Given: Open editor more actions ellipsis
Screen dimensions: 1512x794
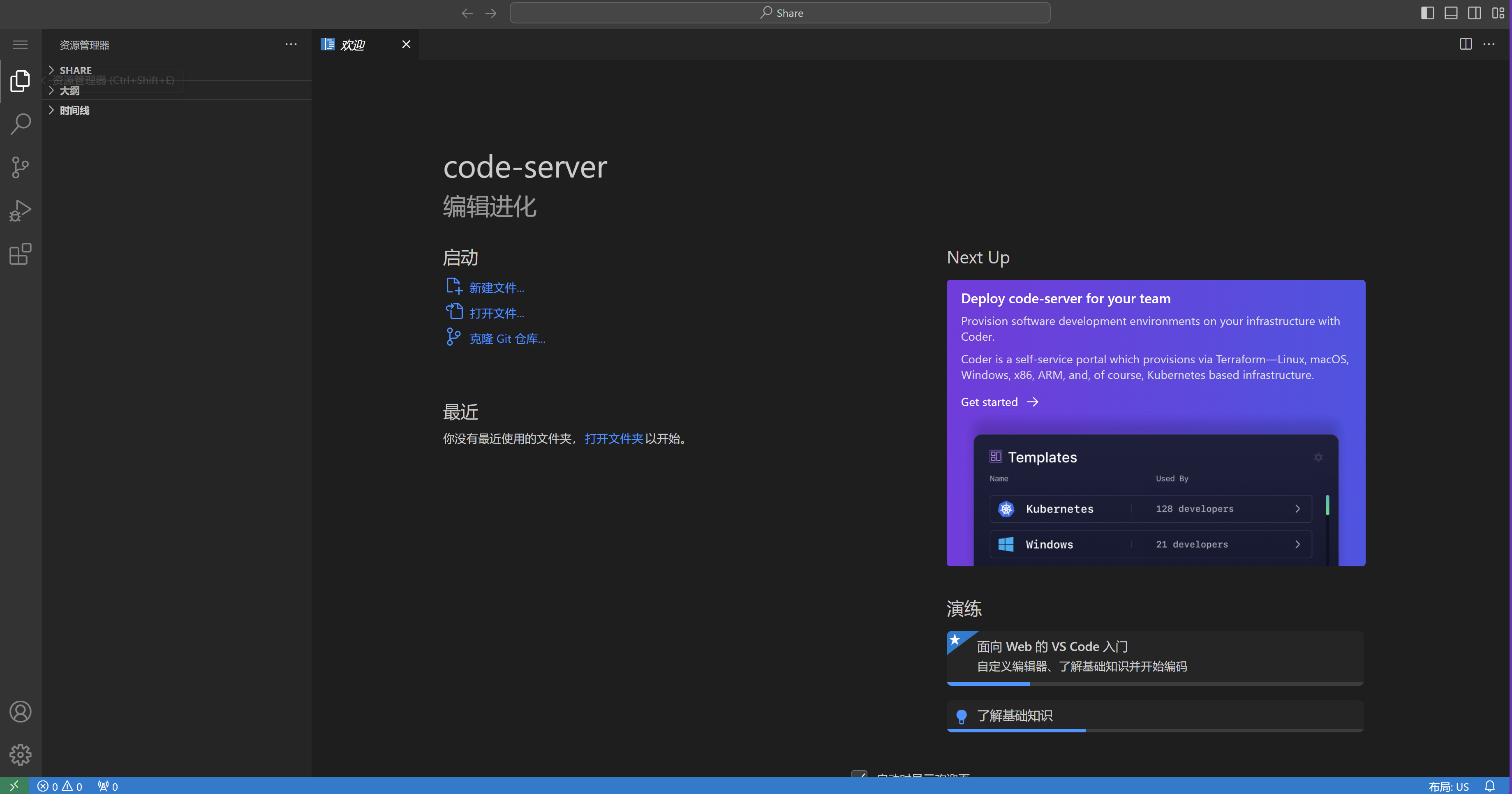Looking at the screenshot, I should coord(1489,44).
